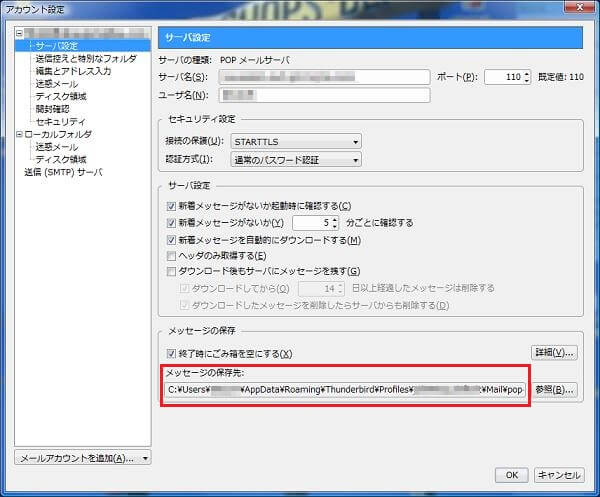Open 送信 (SMTP) サーバ settings

(x=64, y=172)
